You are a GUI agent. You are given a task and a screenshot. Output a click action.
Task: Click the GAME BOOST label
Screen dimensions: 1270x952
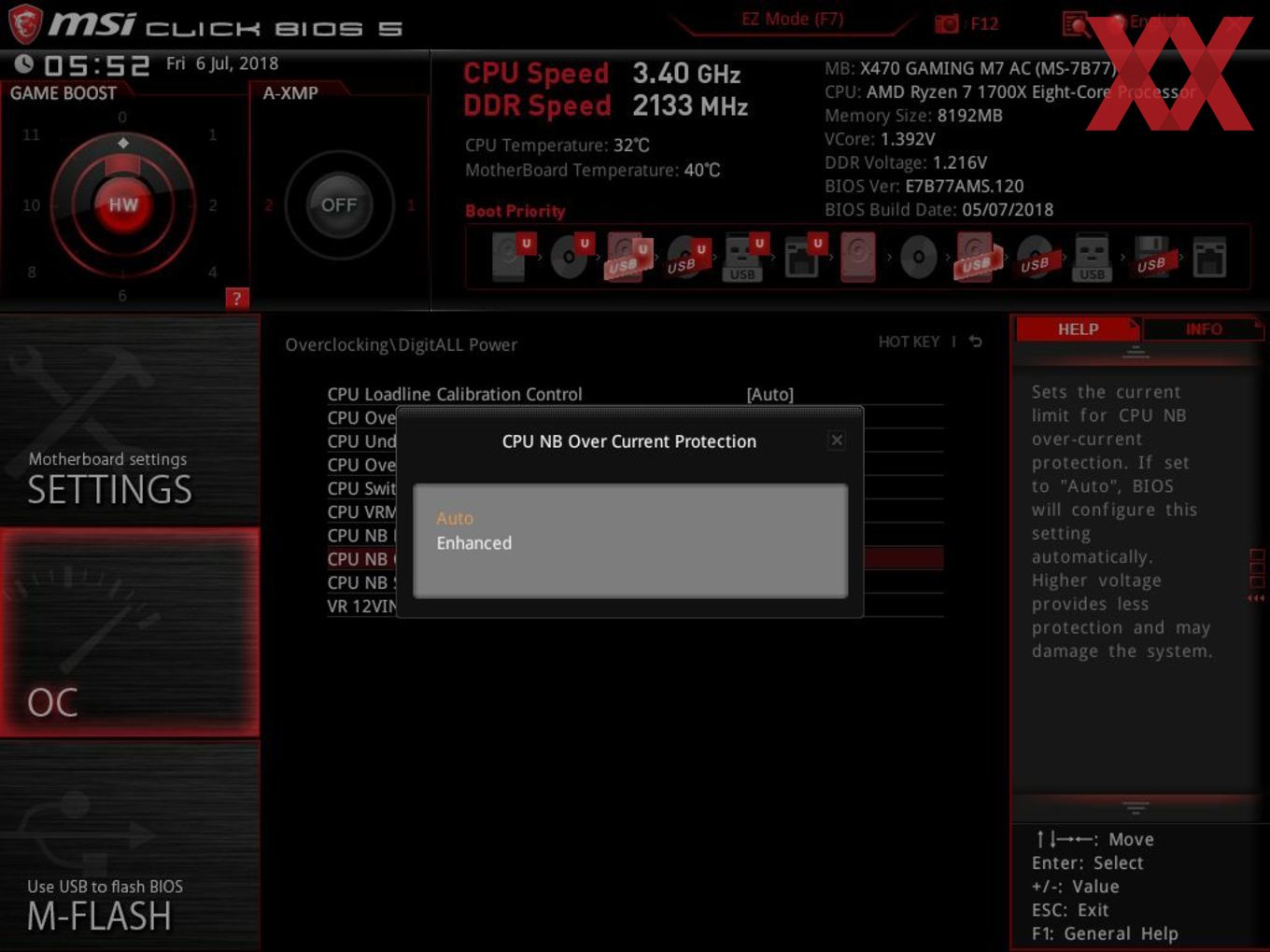pos(63,93)
